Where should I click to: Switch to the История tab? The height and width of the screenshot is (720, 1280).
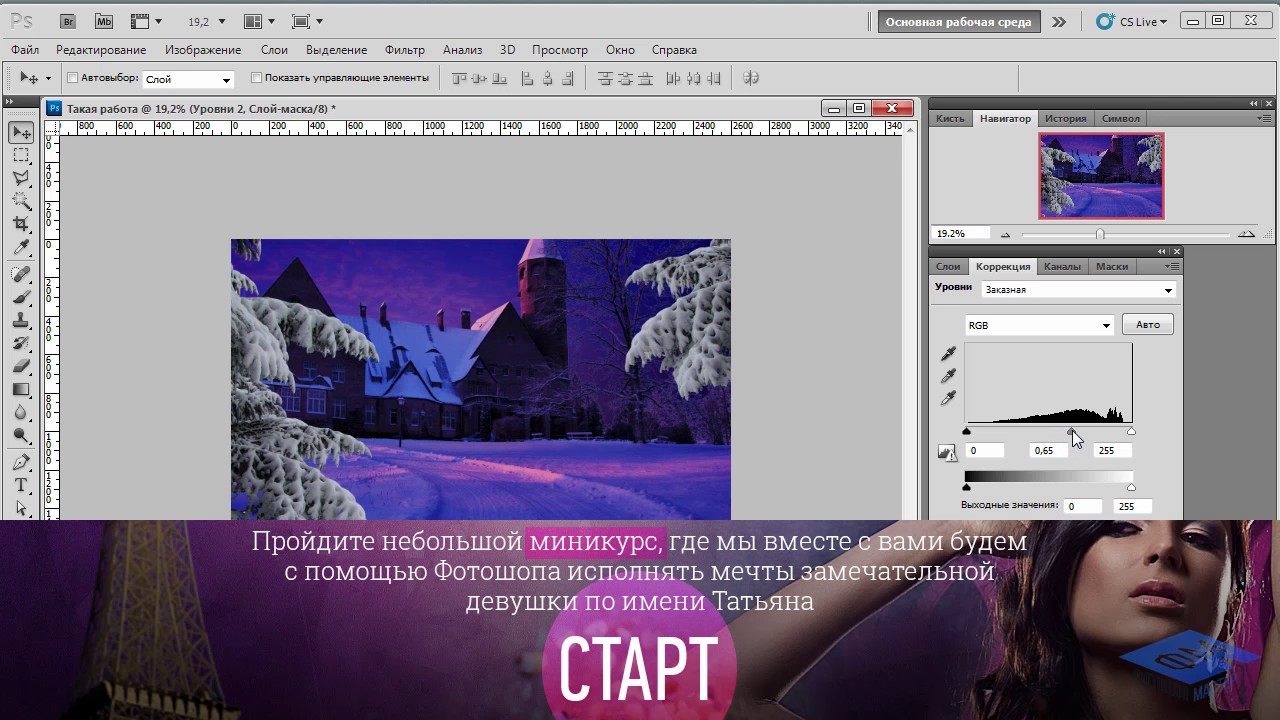point(1065,118)
